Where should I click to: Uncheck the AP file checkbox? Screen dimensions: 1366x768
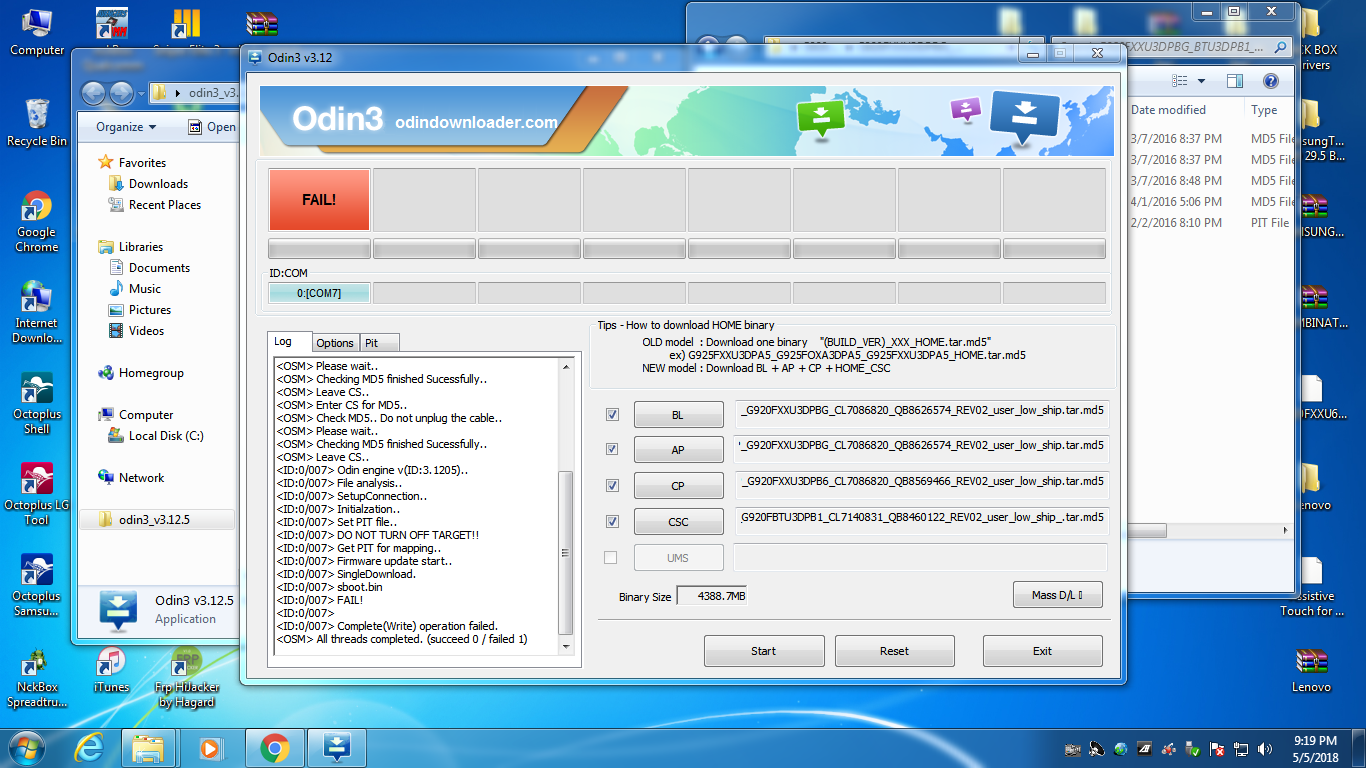click(612, 450)
